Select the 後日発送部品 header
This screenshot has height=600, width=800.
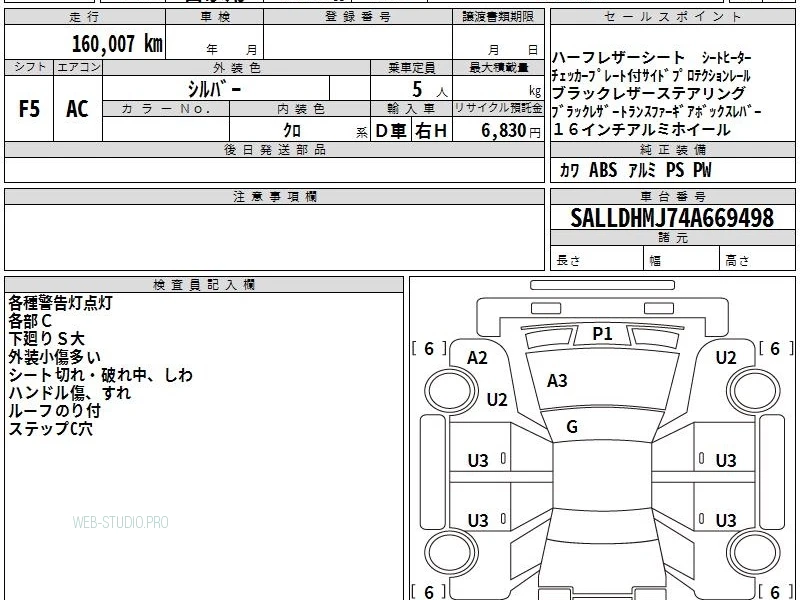point(274,150)
